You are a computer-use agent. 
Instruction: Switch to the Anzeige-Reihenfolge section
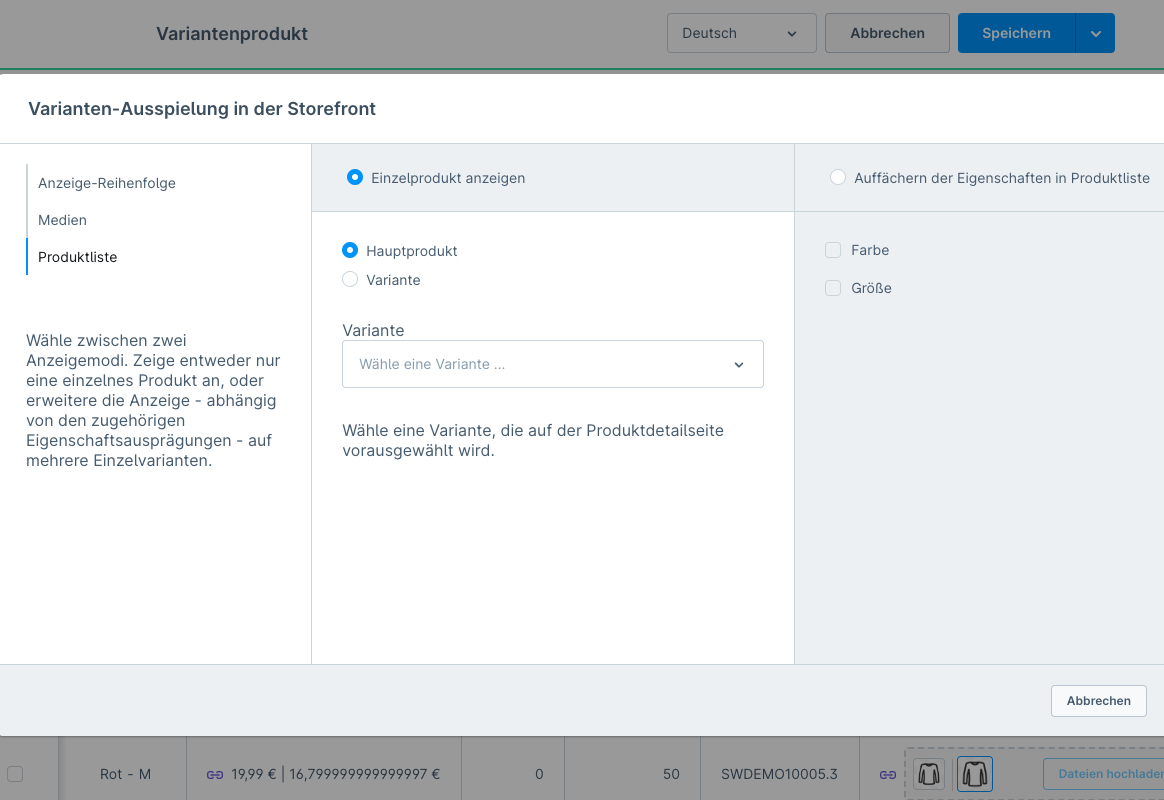coord(107,183)
